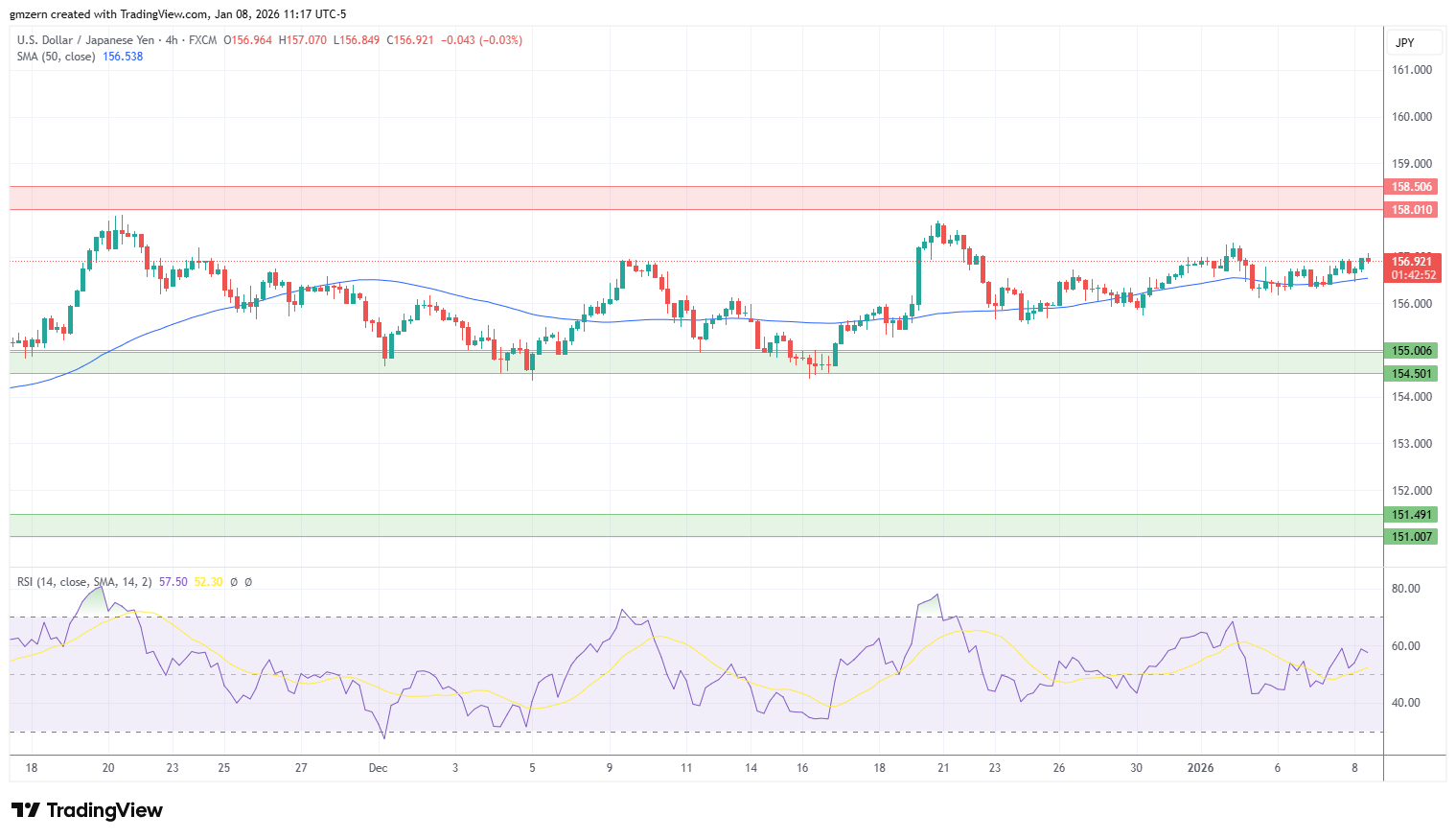Screen dimensions: 1456x839
Task: Click the RSI value 57.50
Action: (x=173, y=582)
